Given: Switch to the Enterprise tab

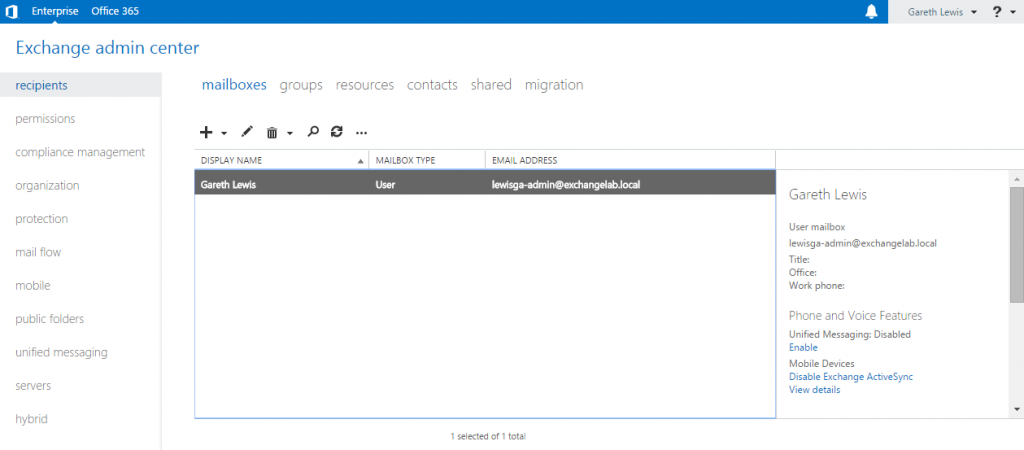Looking at the screenshot, I should click(x=55, y=11).
